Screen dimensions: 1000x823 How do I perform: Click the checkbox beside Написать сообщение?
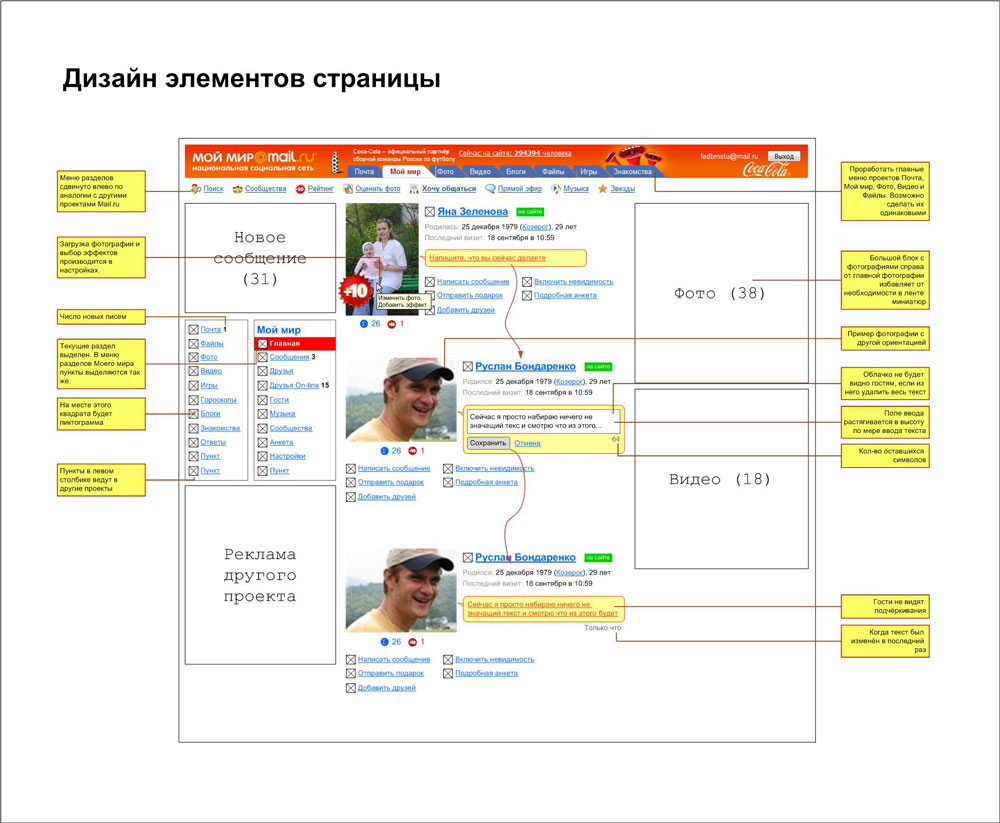pyautogui.click(x=430, y=281)
